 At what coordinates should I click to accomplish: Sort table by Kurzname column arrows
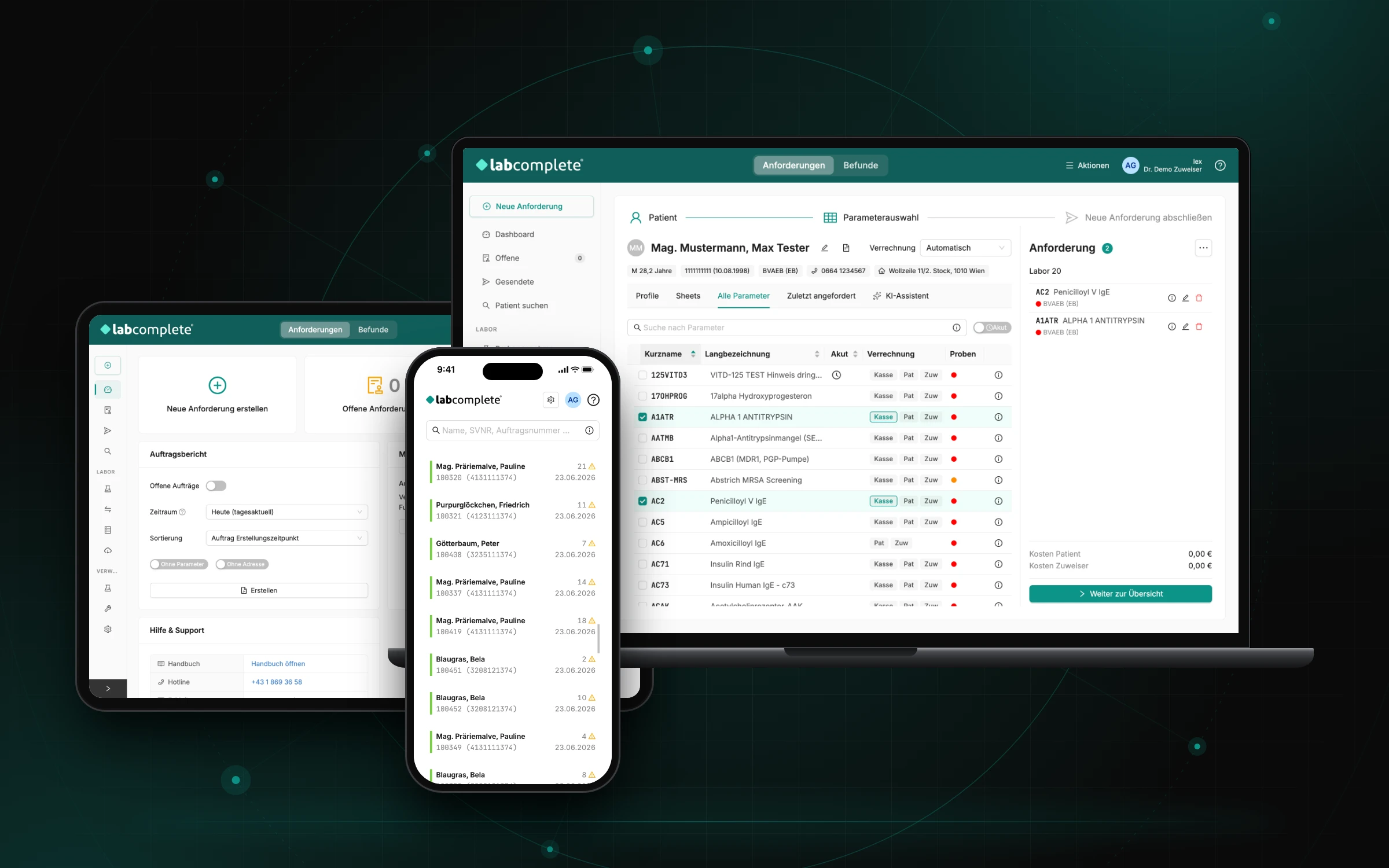693,354
